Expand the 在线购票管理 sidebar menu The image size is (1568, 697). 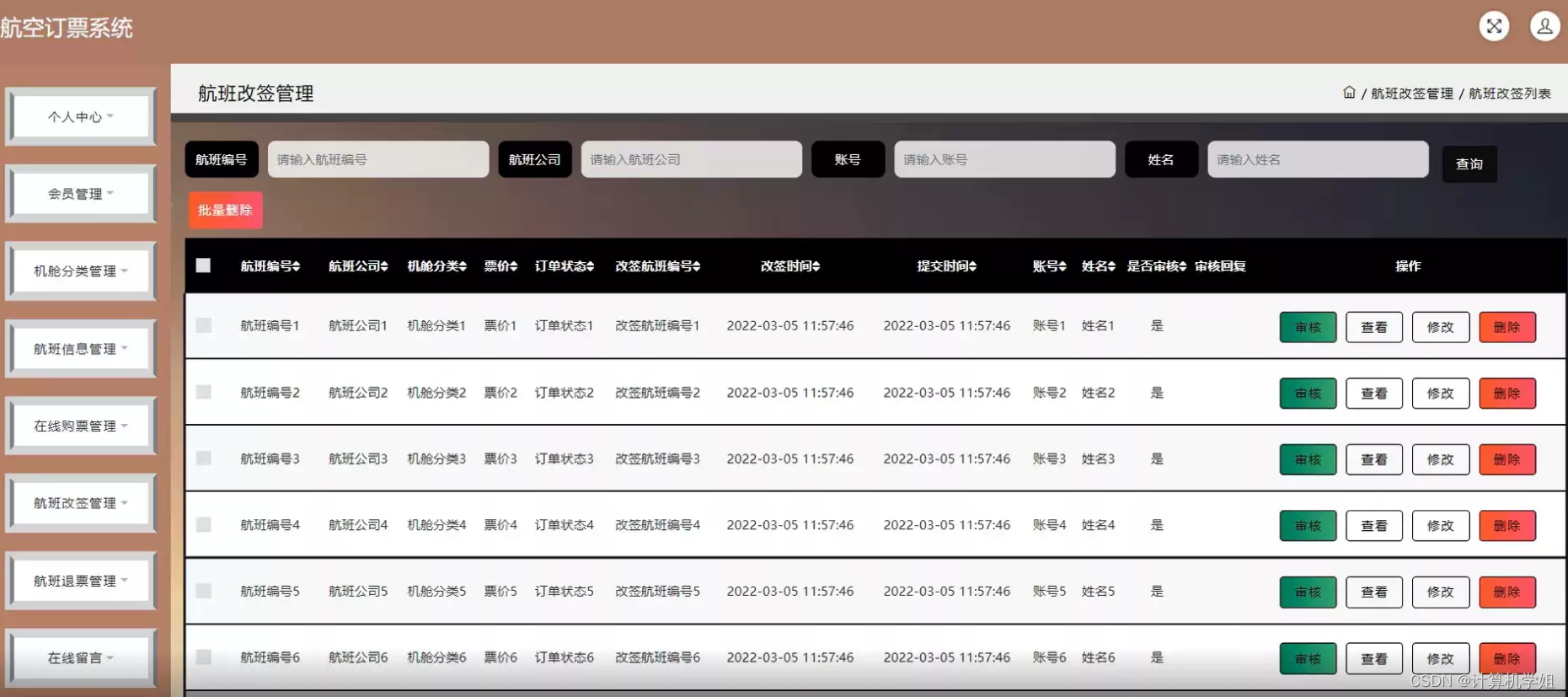(x=81, y=426)
